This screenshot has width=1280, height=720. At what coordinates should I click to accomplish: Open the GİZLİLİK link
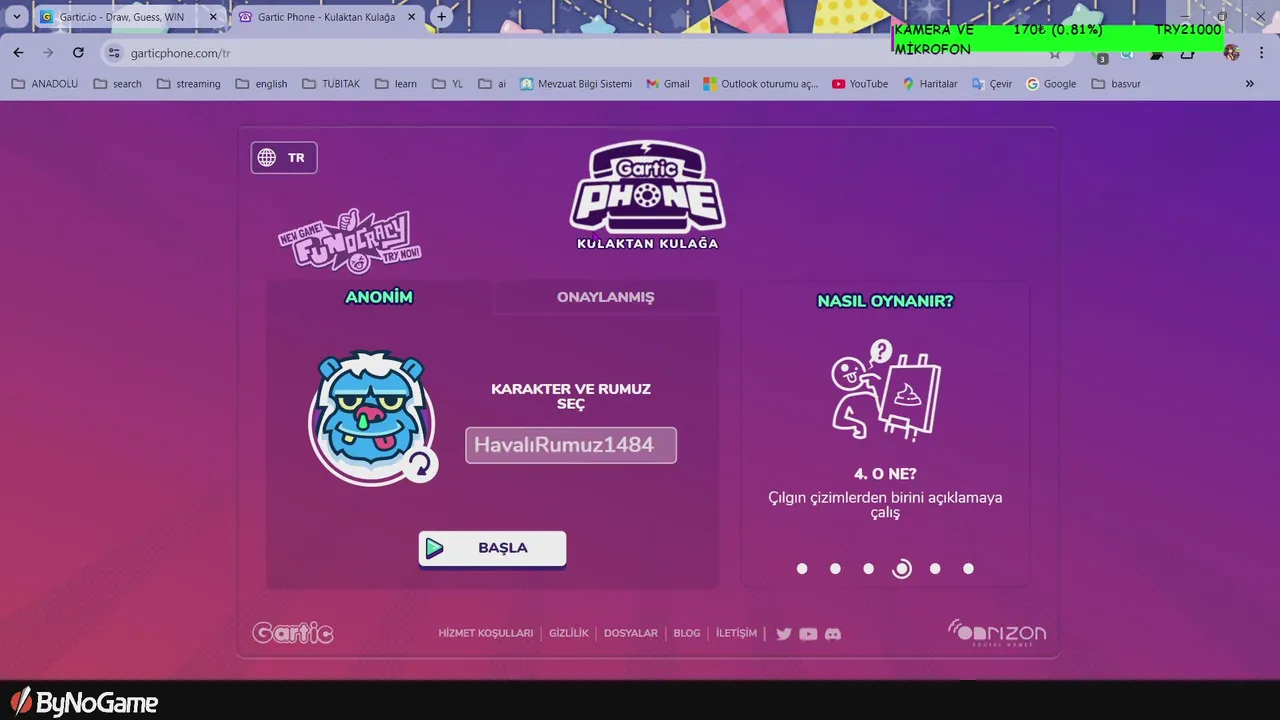point(569,633)
